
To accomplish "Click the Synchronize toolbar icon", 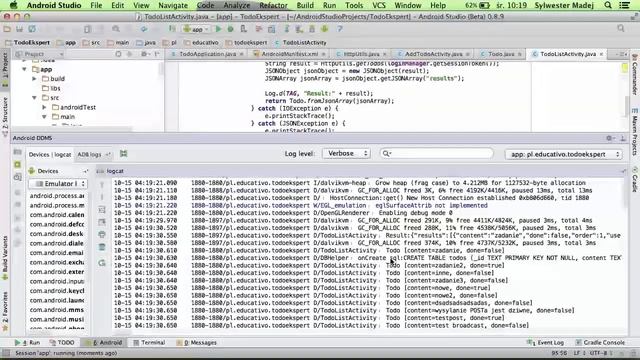I will coord(32,29).
